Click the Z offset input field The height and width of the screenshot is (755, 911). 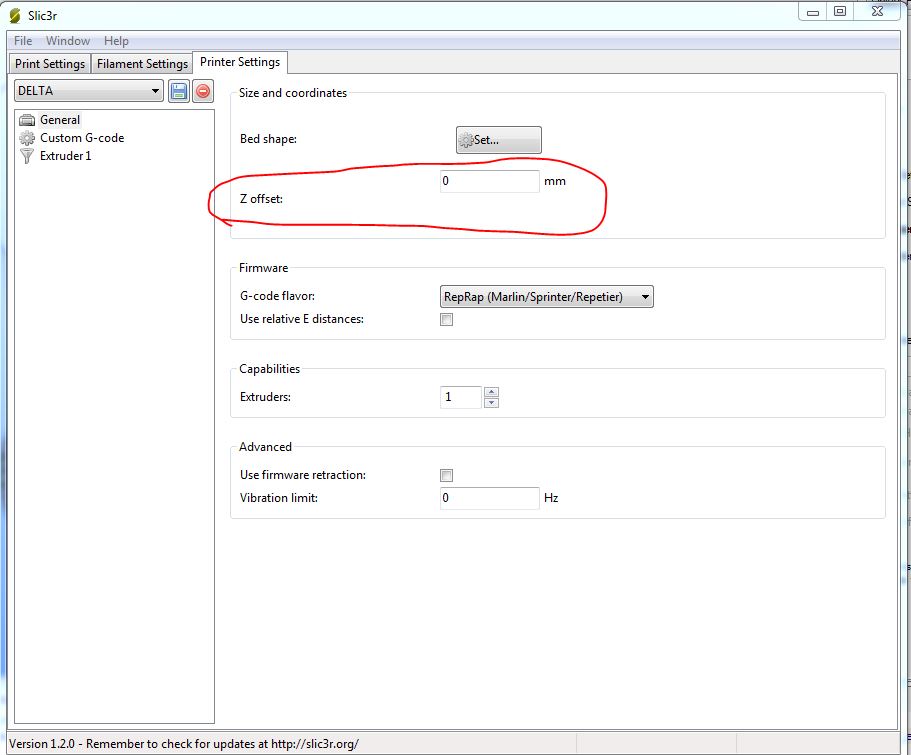pos(489,182)
